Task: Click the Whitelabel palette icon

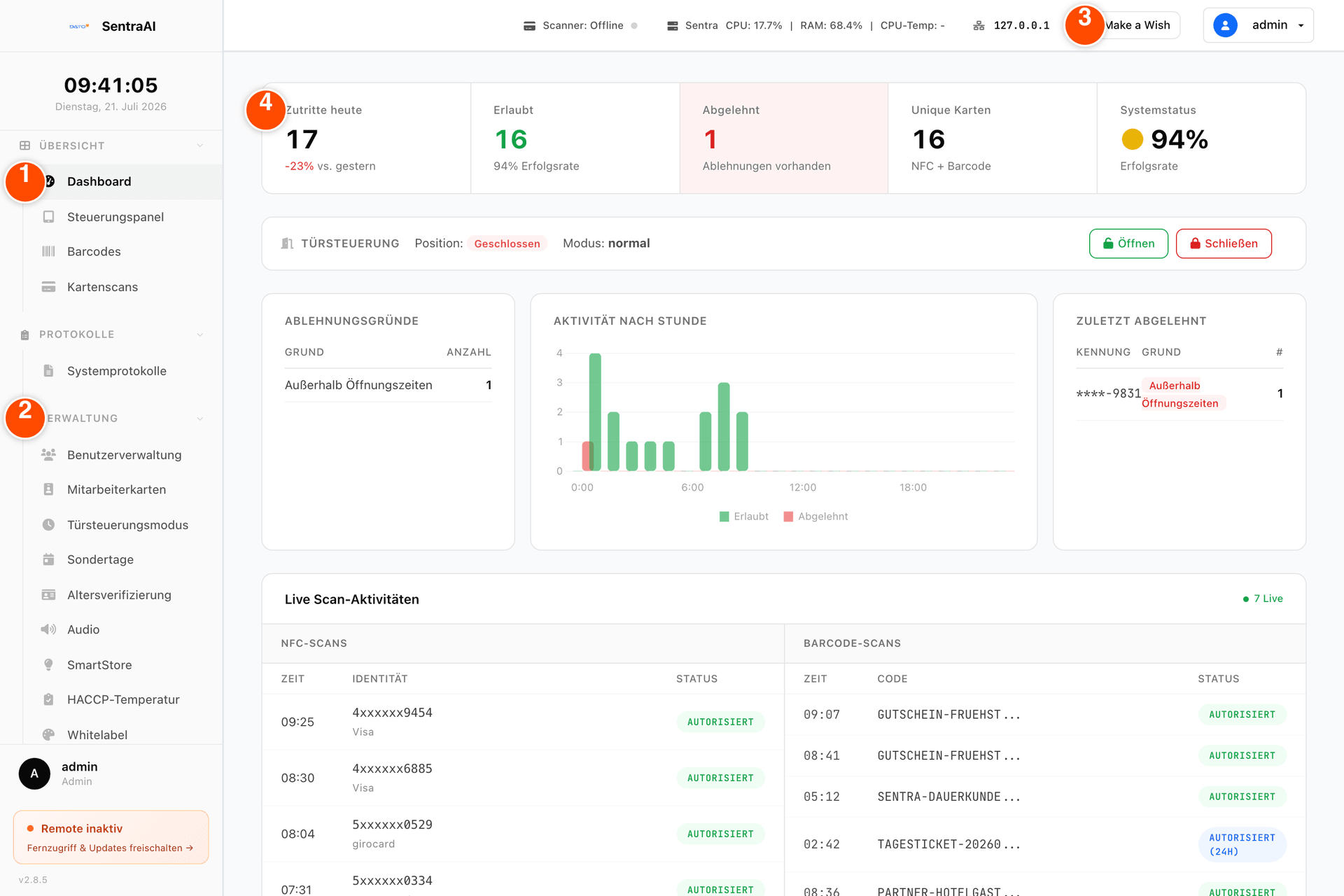Action: (x=48, y=735)
